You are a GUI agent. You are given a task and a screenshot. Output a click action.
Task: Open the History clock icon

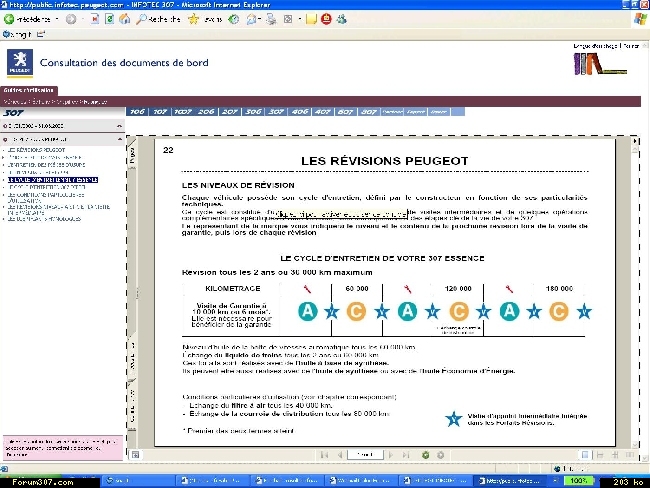(234, 19)
